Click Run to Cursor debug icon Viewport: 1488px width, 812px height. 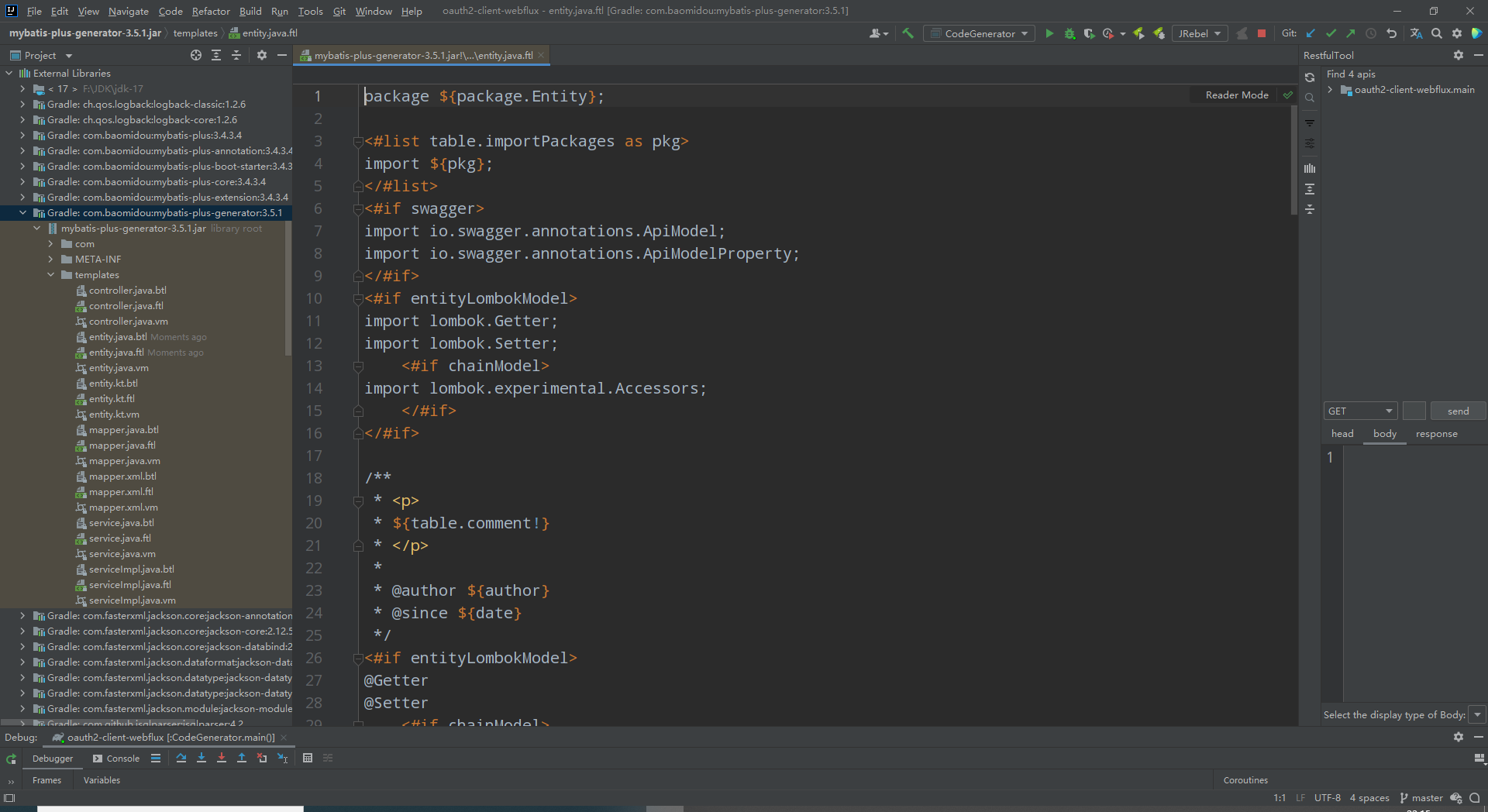(x=282, y=758)
